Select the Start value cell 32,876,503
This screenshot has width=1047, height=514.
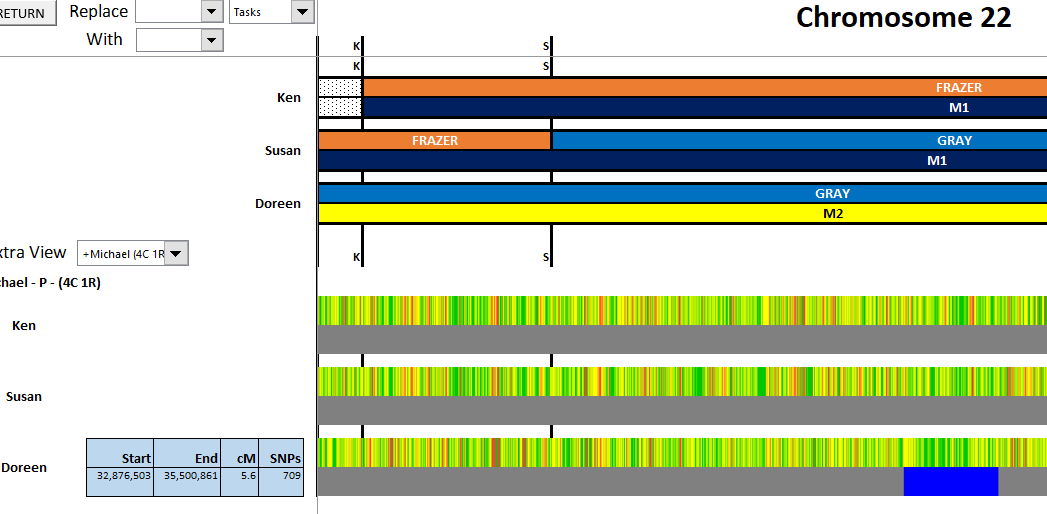[120, 477]
